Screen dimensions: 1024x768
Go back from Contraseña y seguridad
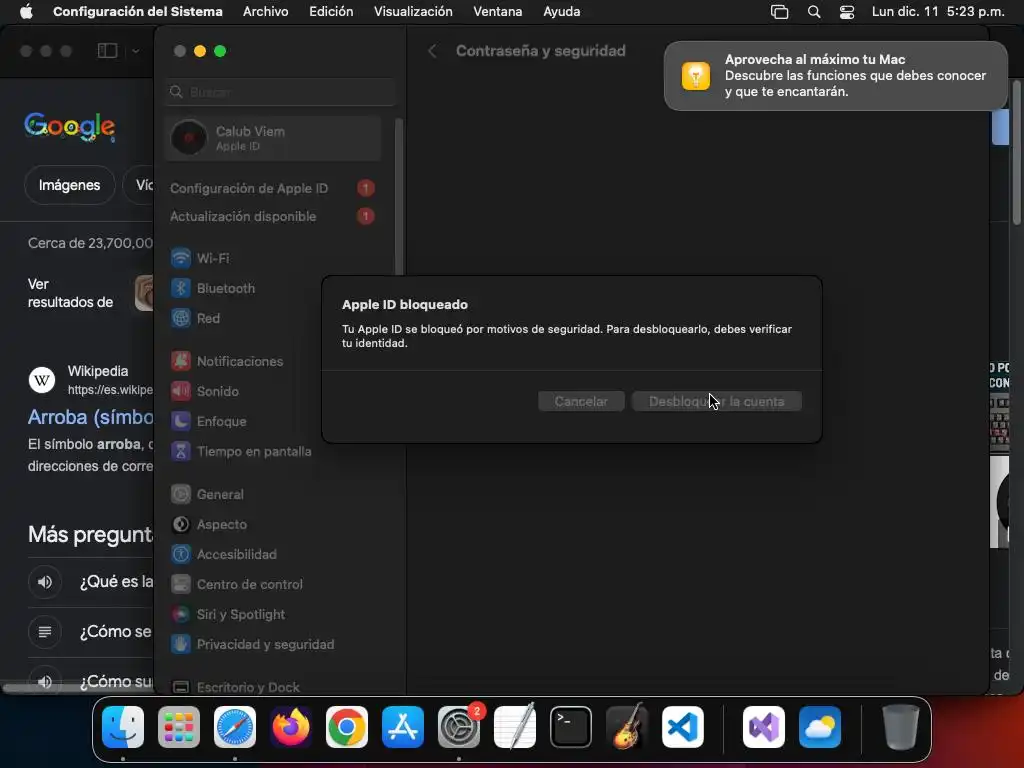pos(432,51)
